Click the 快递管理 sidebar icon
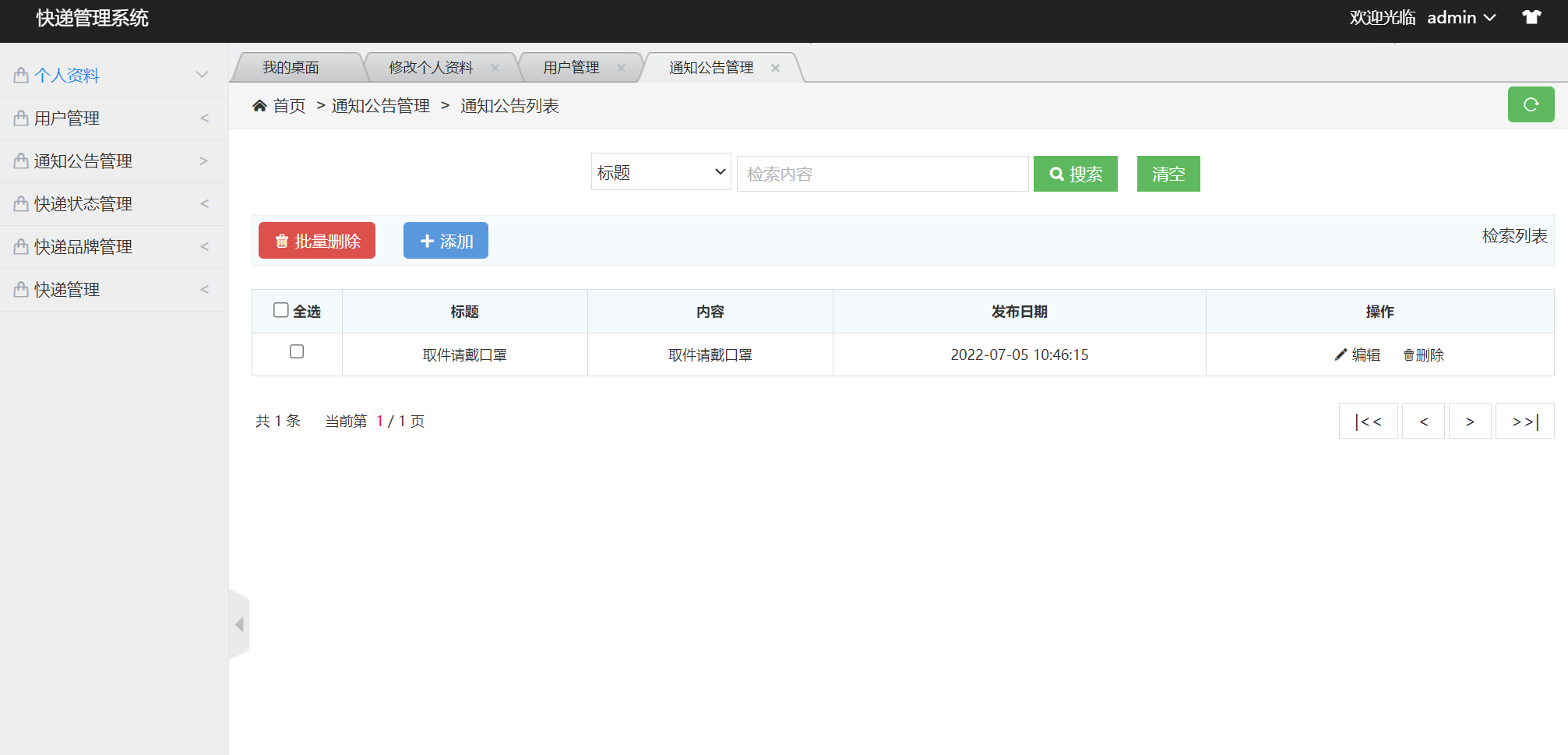The image size is (1568, 755). pos(19,289)
